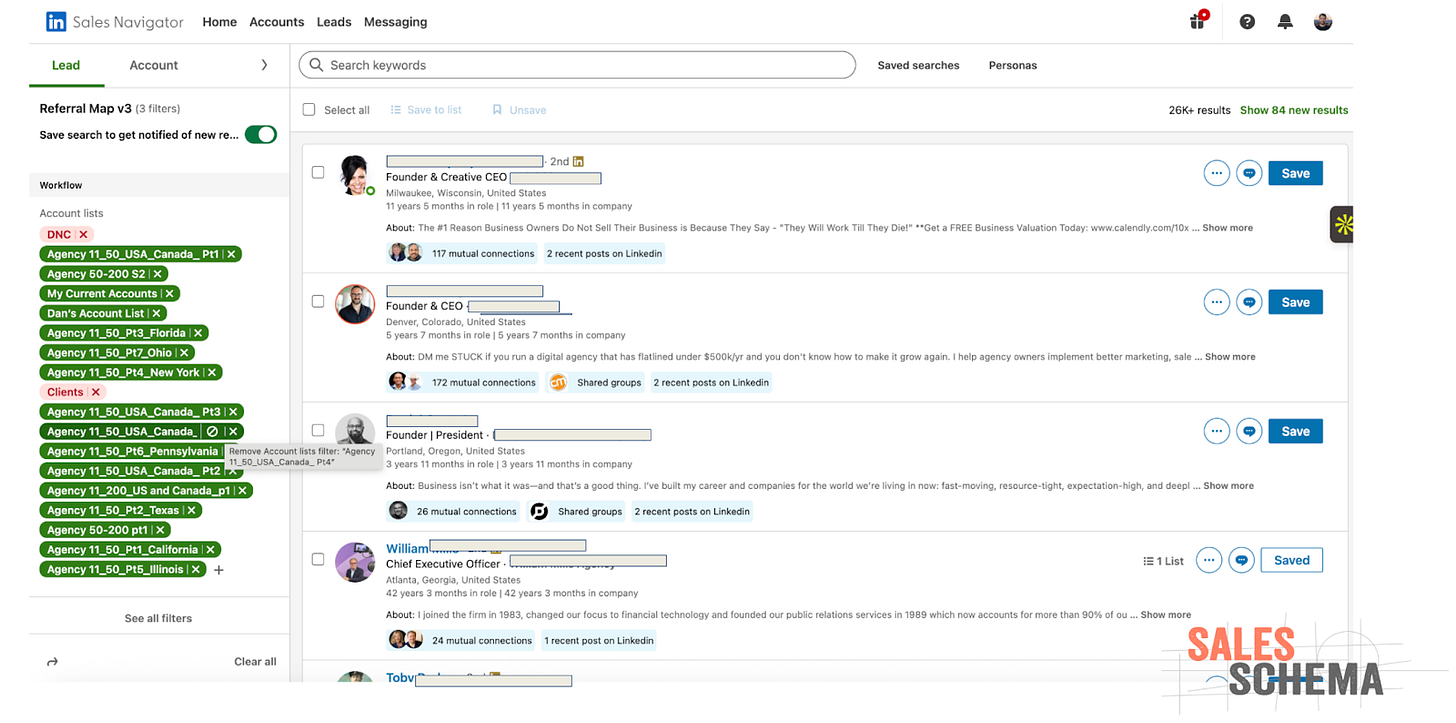Image resolution: width=1456 pixels, height=723 pixels.
Task: Check the Select all checkbox
Action: pyautogui.click(x=309, y=110)
